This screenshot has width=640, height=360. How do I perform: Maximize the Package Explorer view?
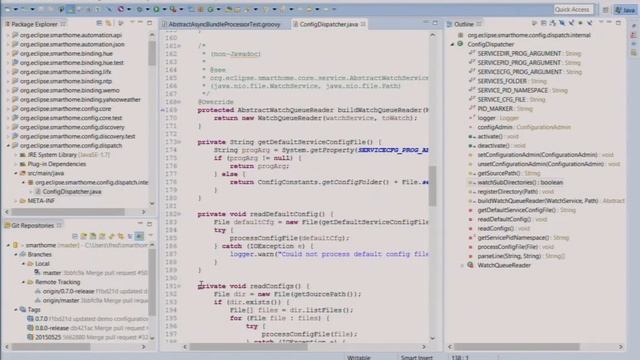point(150,23)
